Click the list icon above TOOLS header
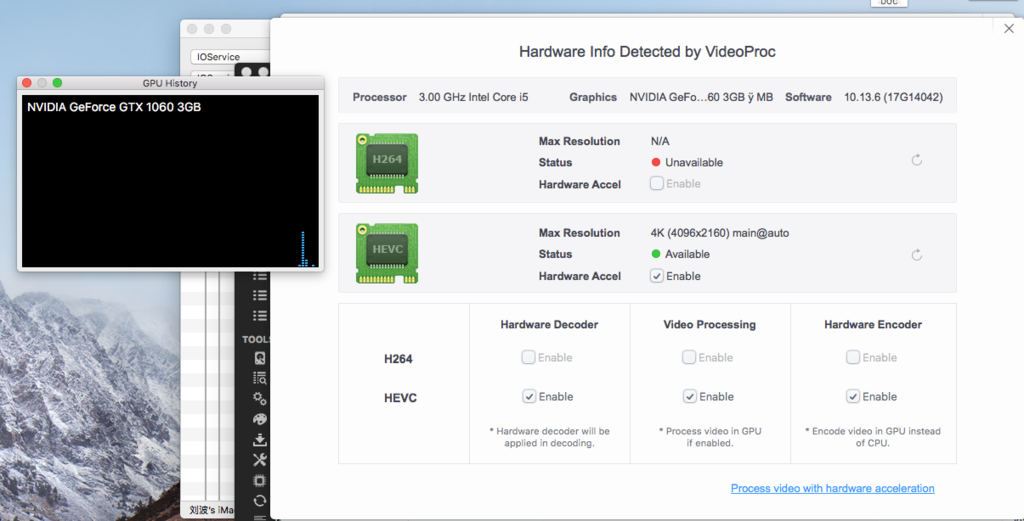The image size is (1024, 521). point(260,316)
